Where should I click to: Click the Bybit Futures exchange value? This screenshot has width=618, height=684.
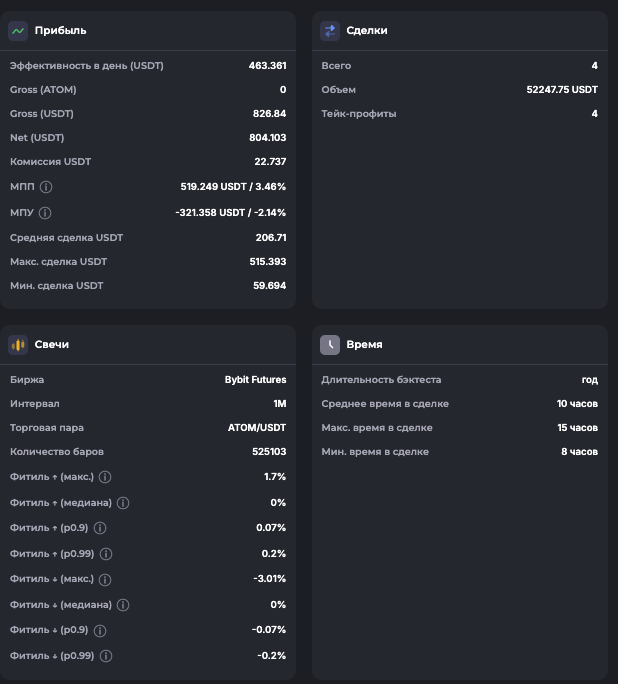(x=255, y=380)
